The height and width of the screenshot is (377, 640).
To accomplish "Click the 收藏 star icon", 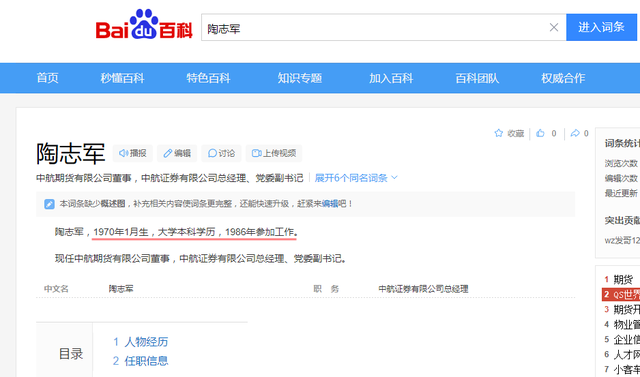I will click(498, 133).
